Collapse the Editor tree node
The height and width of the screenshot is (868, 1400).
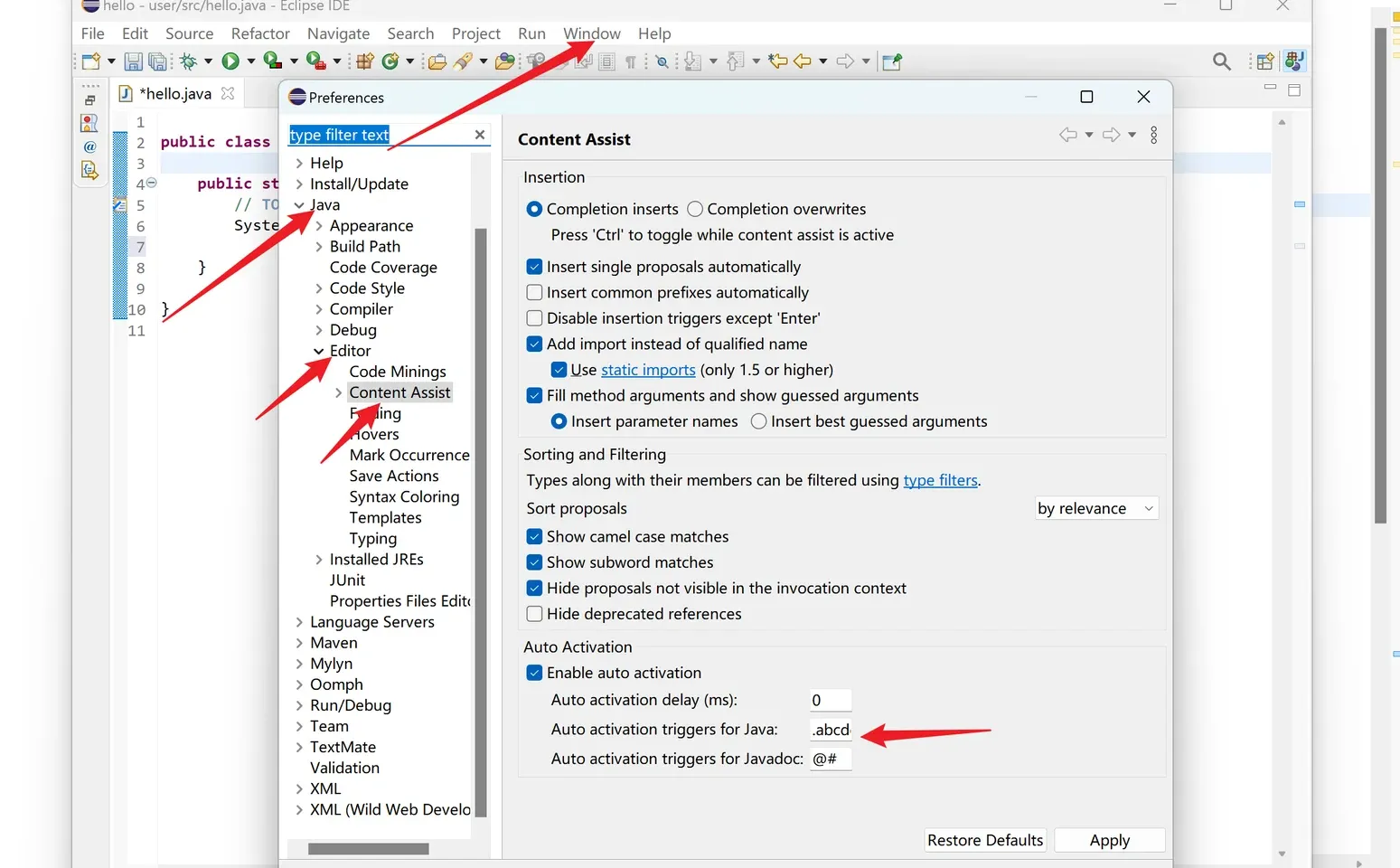coord(319,351)
